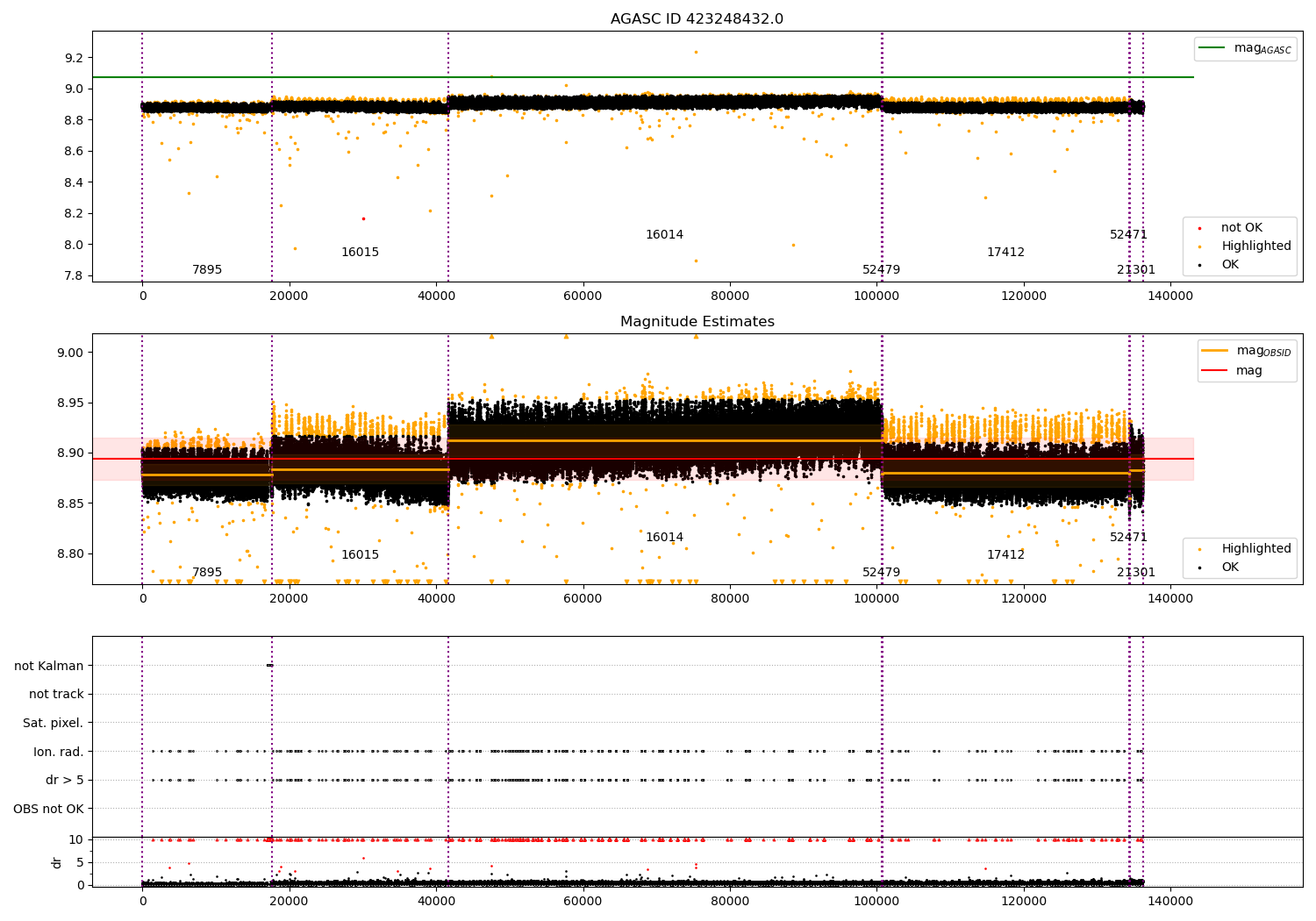
Task: Click the 7.8 tick on top plot
Action: (74, 275)
